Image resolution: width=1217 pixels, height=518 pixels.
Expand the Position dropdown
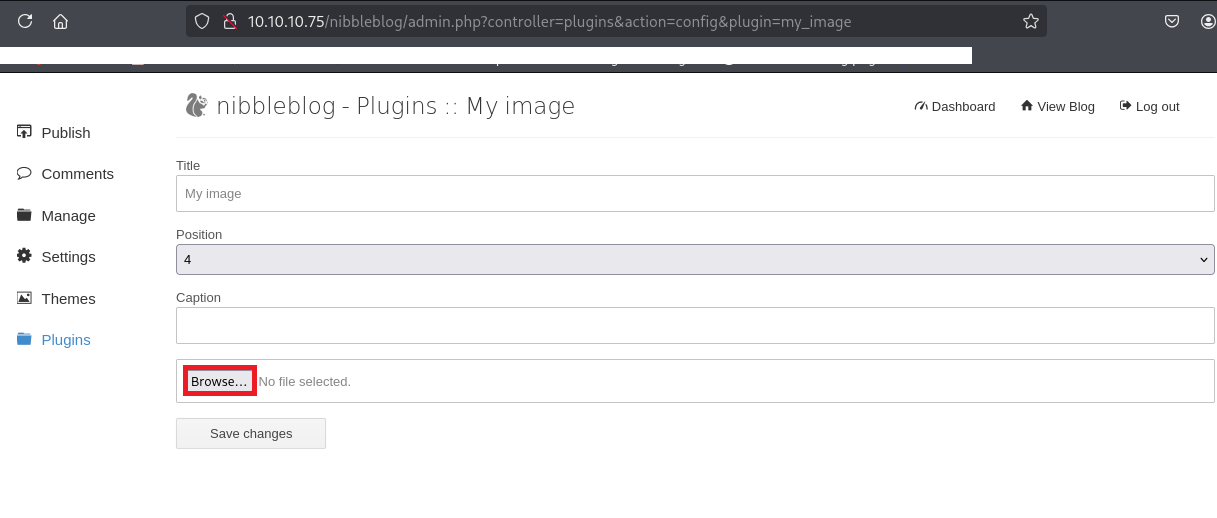point(695,259)
